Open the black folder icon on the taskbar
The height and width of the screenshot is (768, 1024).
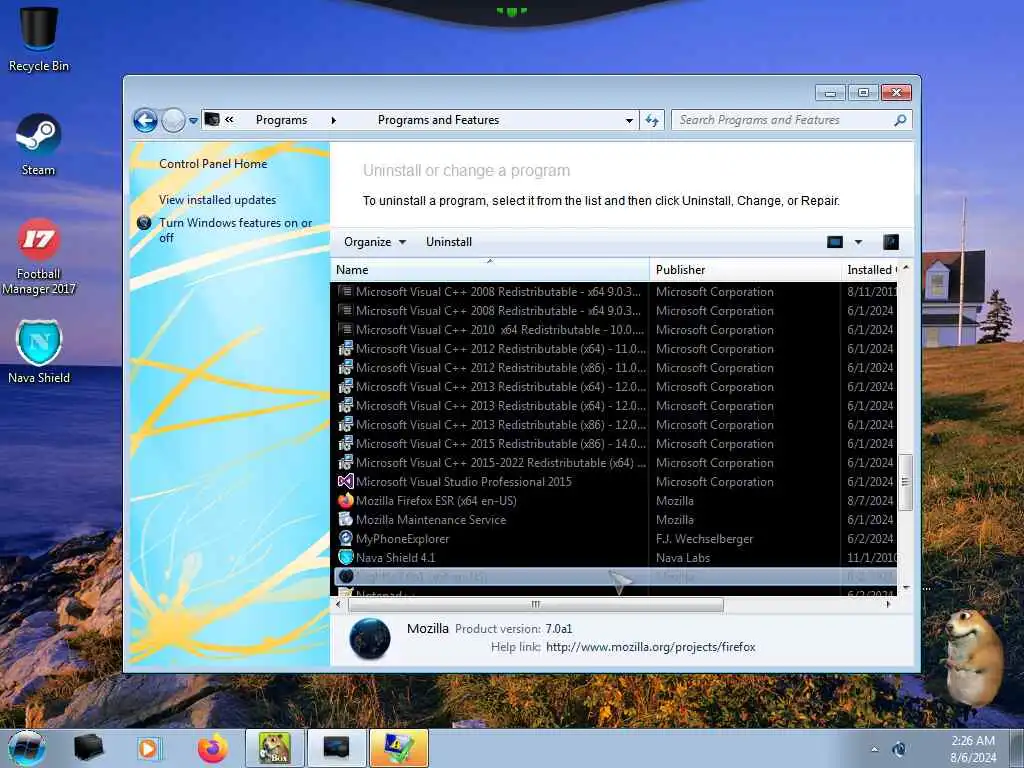tap(88, 748)
